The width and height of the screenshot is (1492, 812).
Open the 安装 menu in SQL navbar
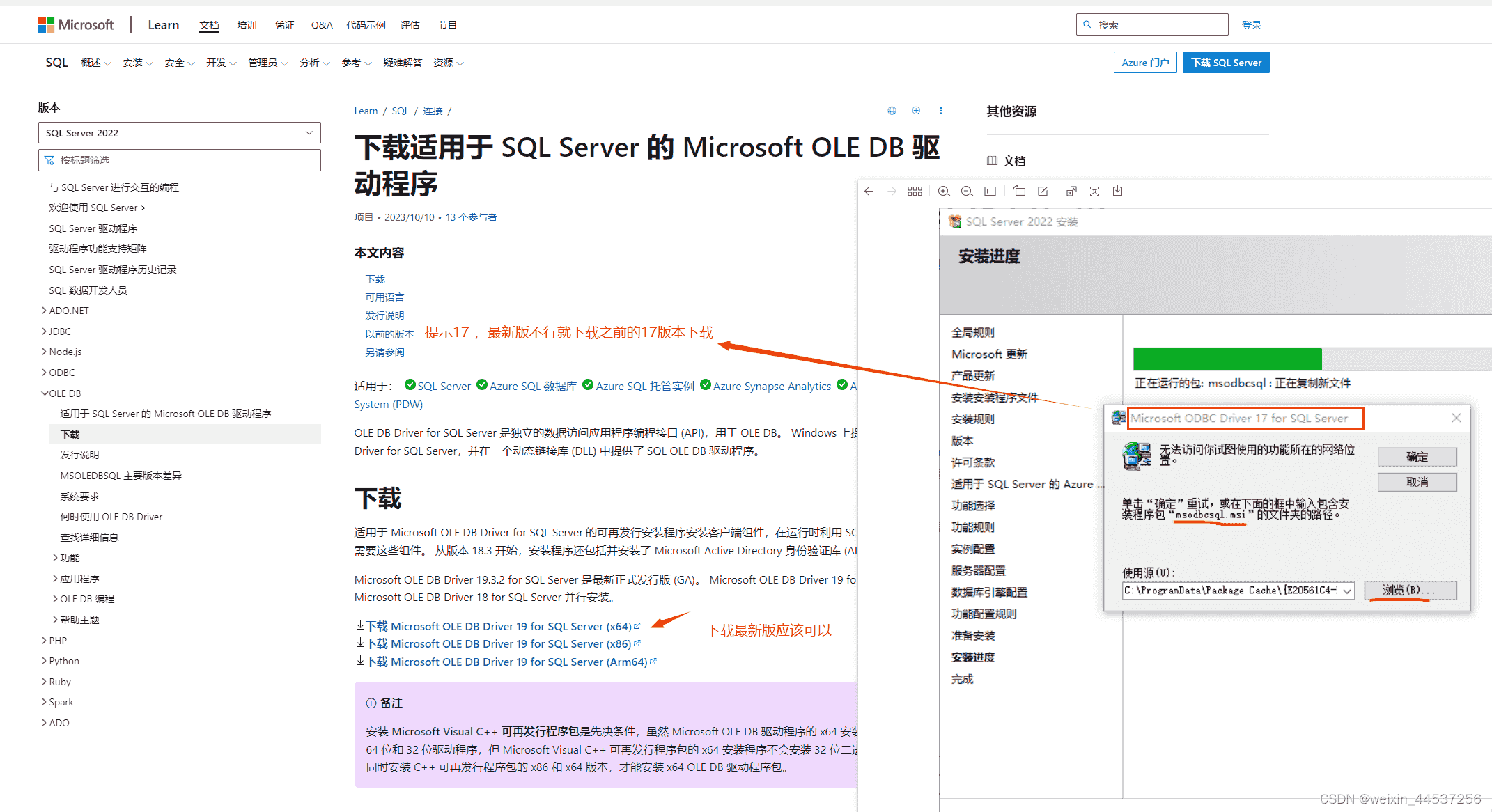click(x=137, y=63)
